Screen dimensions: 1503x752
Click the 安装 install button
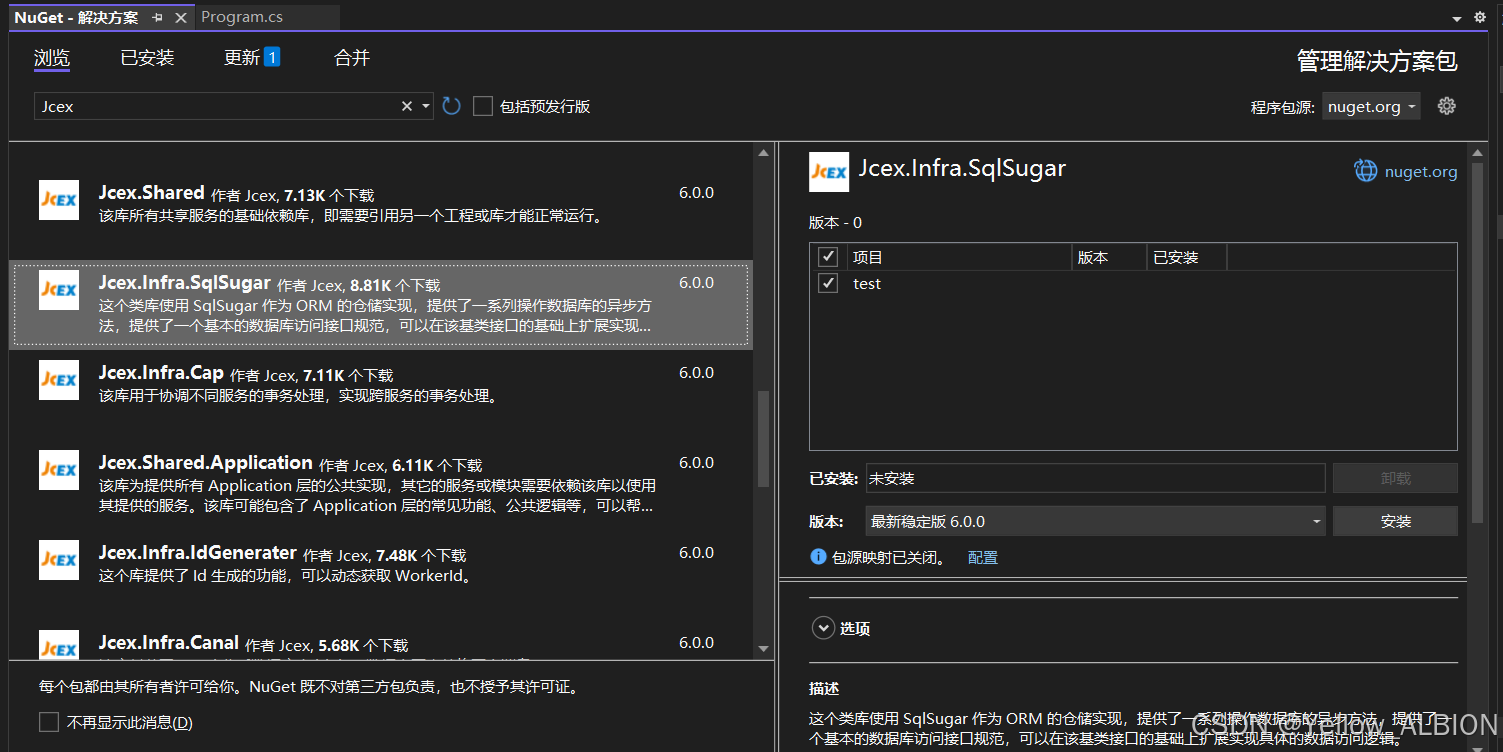pos(1395,520)
